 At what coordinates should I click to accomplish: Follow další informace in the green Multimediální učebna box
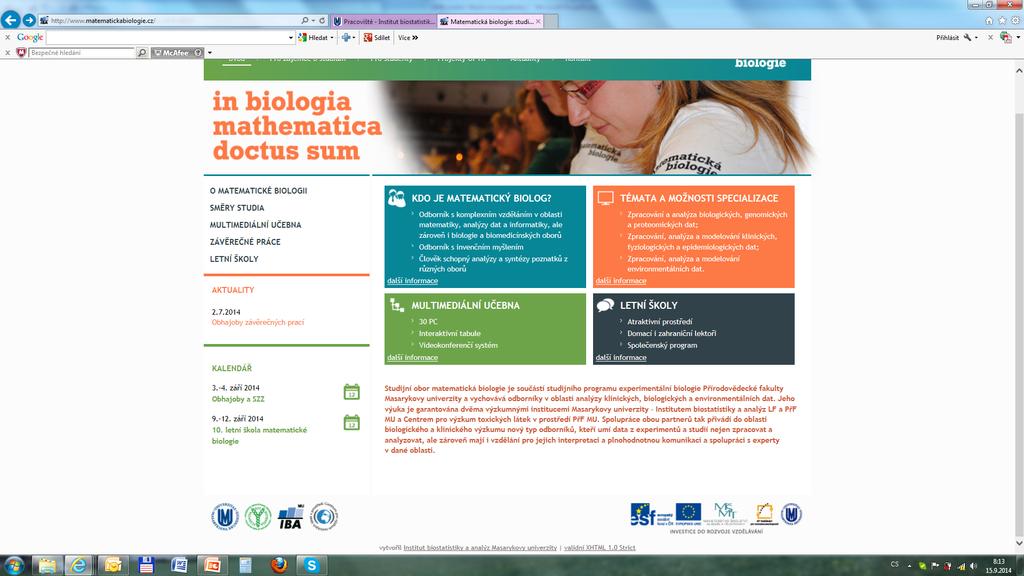coord(412,358)
